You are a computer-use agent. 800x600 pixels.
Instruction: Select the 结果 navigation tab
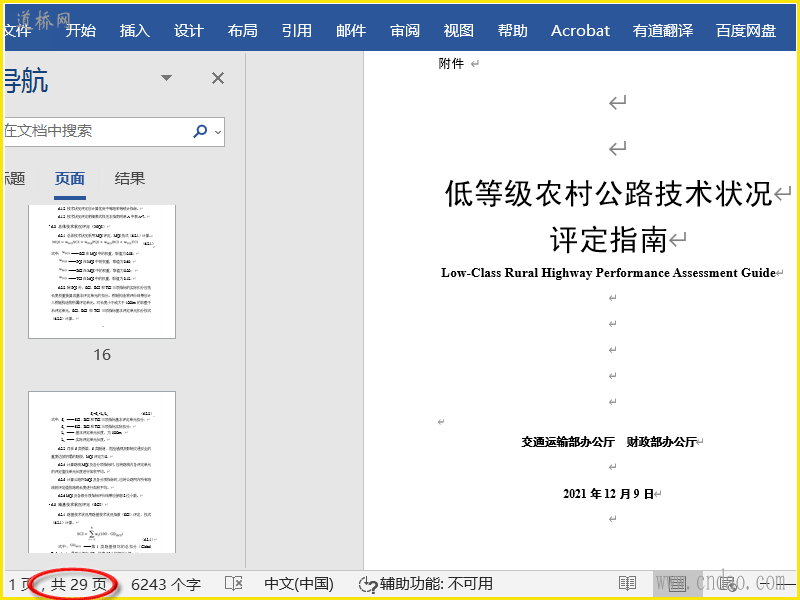(130, 179)
